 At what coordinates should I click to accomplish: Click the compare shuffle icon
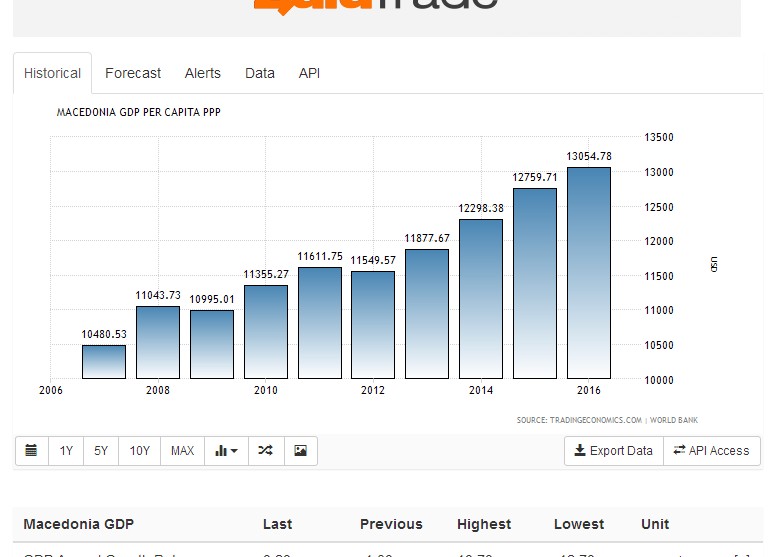(266, 451)
